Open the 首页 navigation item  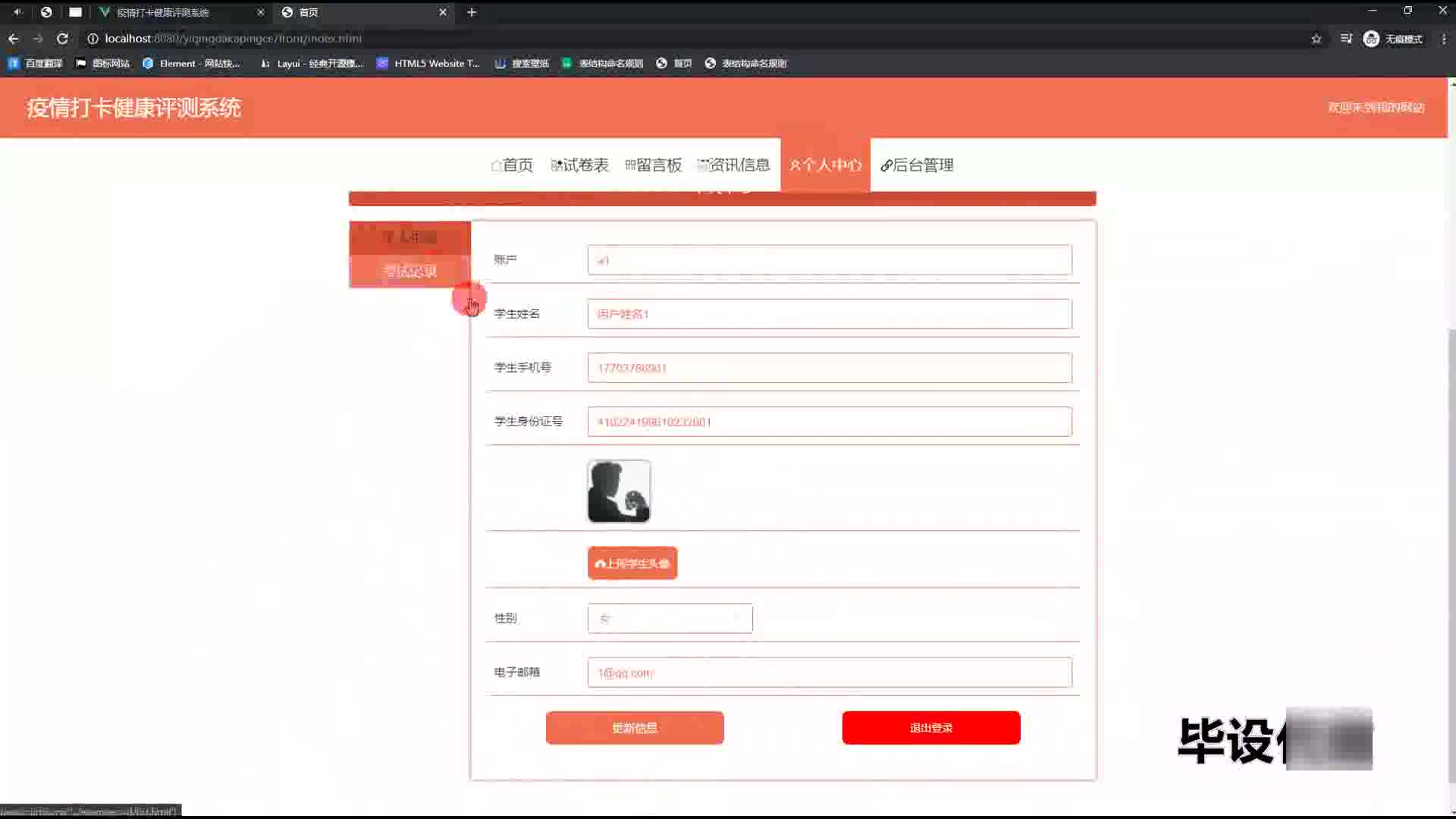(x=512, y=165)
